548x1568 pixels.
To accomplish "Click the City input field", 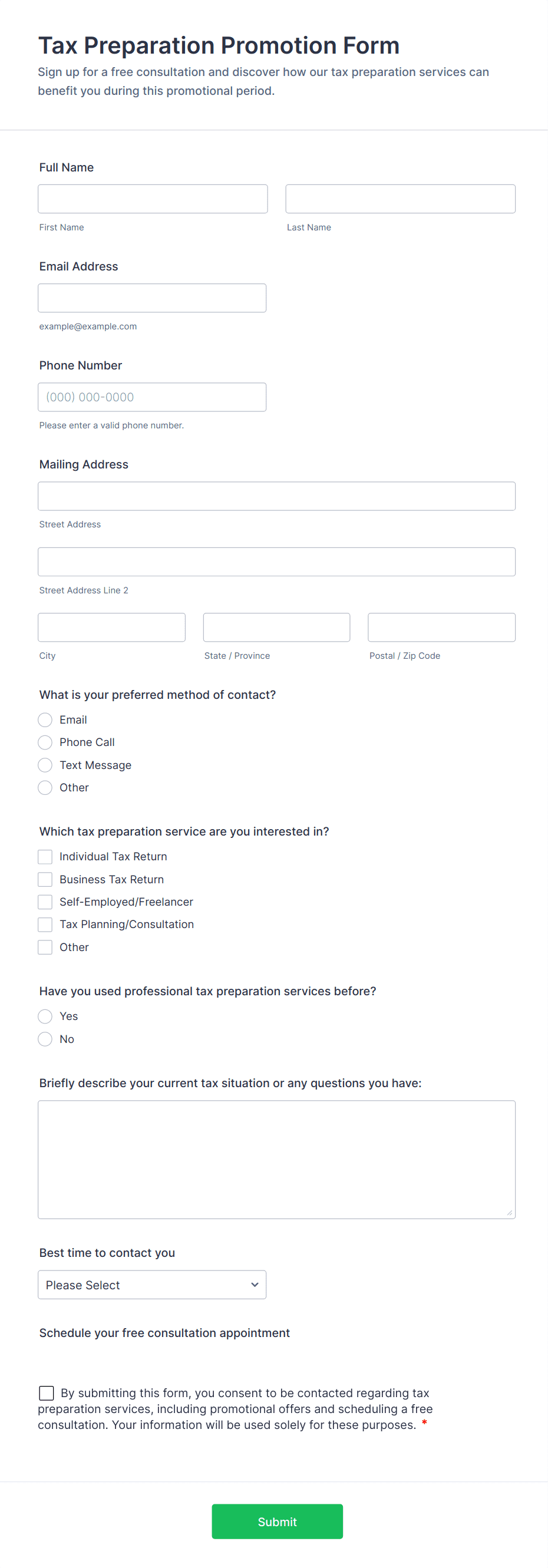I will (x=111, y=628).
